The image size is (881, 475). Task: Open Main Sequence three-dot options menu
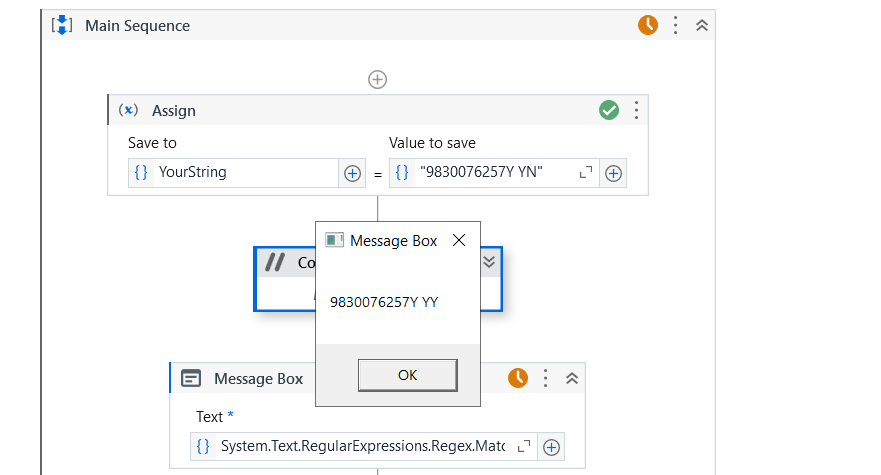click(676, 26)
